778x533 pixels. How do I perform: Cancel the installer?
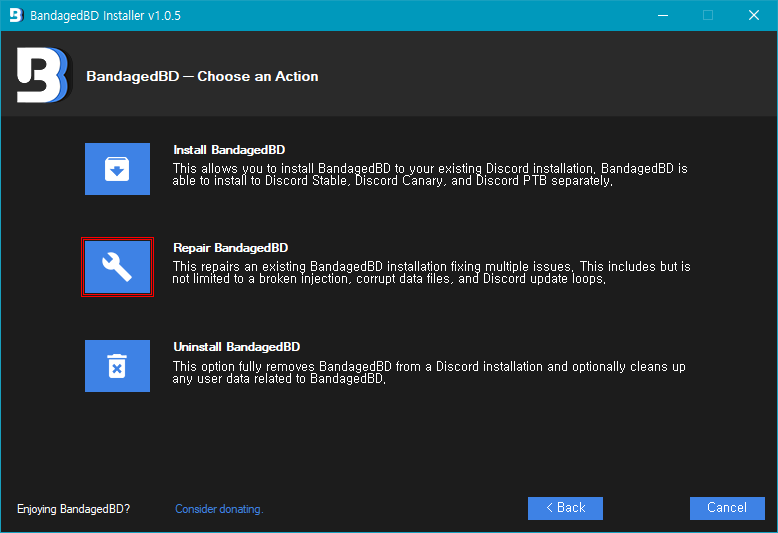pyautogui.click(x=727, y=508)
